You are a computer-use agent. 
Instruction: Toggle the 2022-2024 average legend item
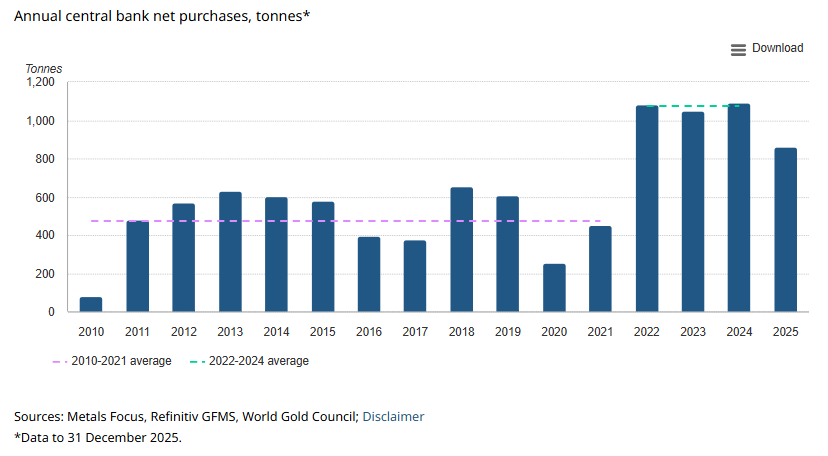pos(249,361)
